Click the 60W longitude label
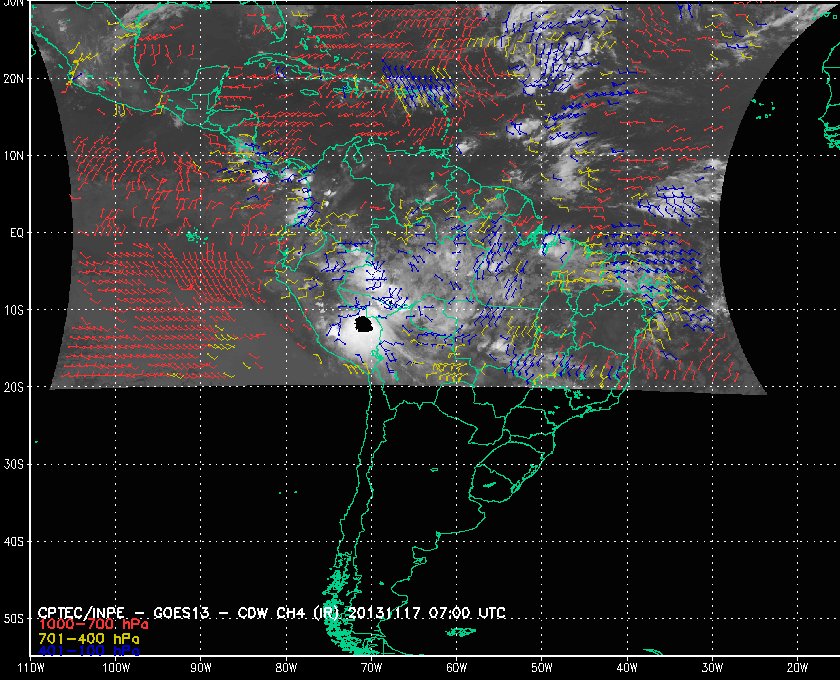Screen dimensions: 840x680 456,668
